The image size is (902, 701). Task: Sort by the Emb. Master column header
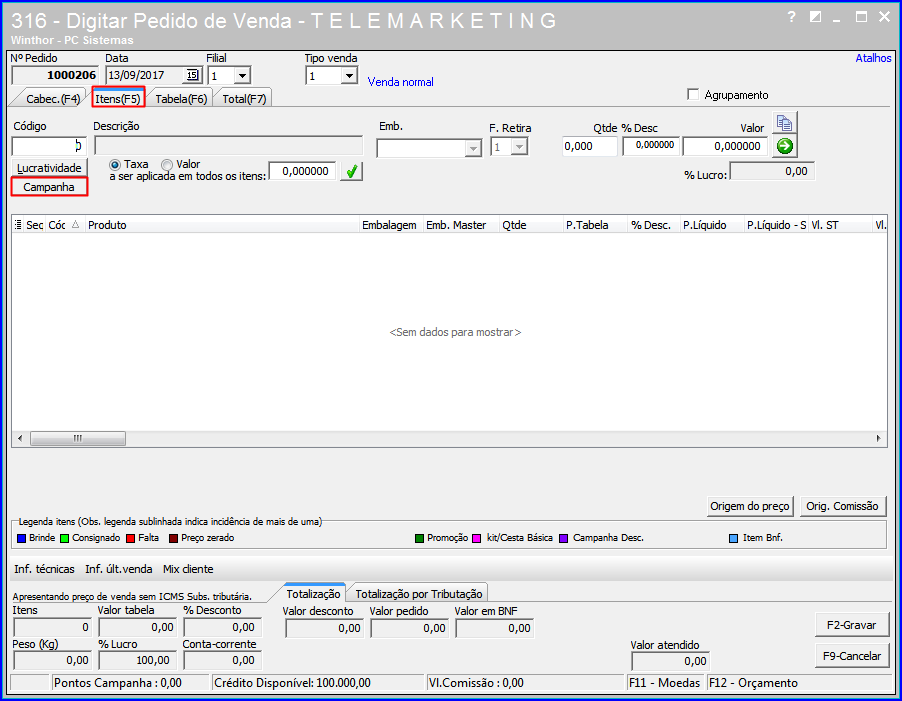(x=461, y=225)
